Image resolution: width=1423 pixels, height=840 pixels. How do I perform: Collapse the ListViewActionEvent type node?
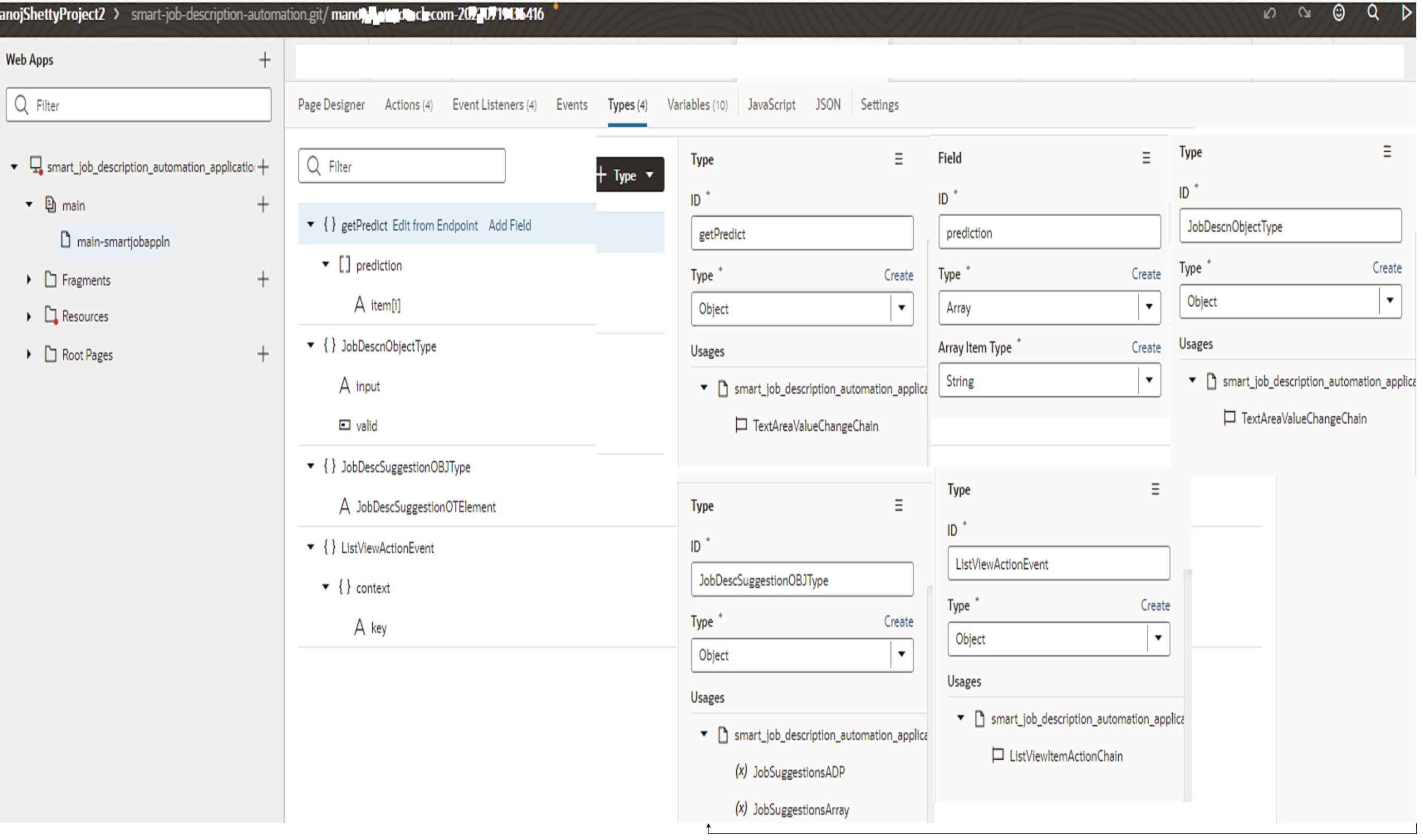(311, 547)
